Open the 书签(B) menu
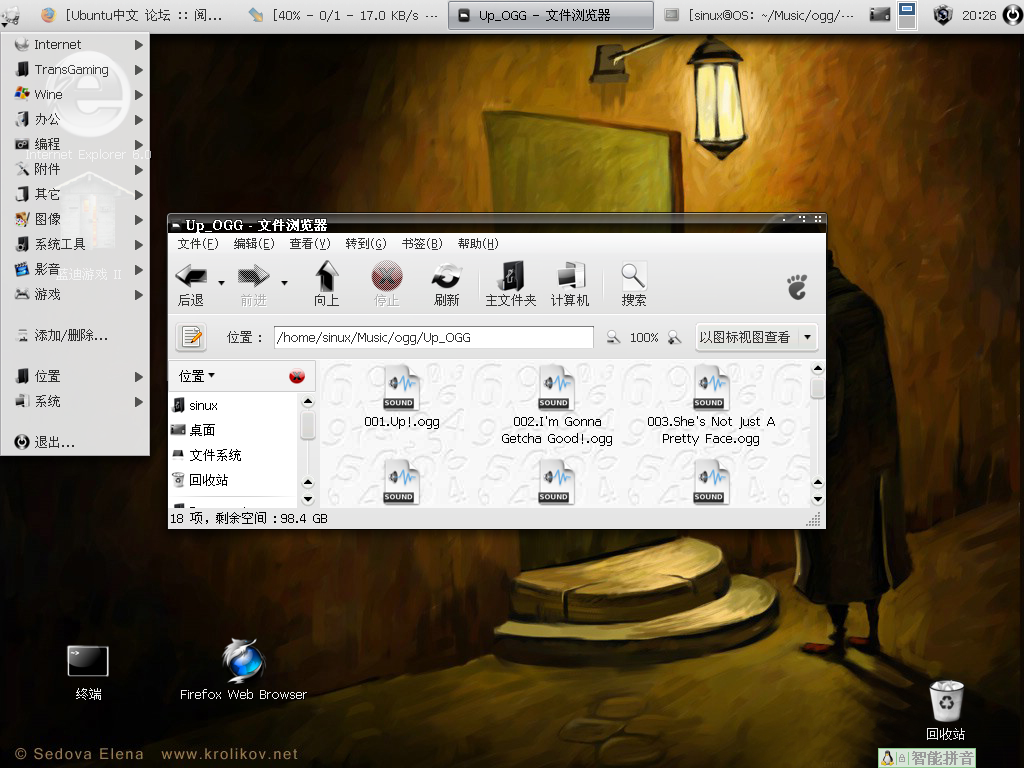 pos(422,244)
